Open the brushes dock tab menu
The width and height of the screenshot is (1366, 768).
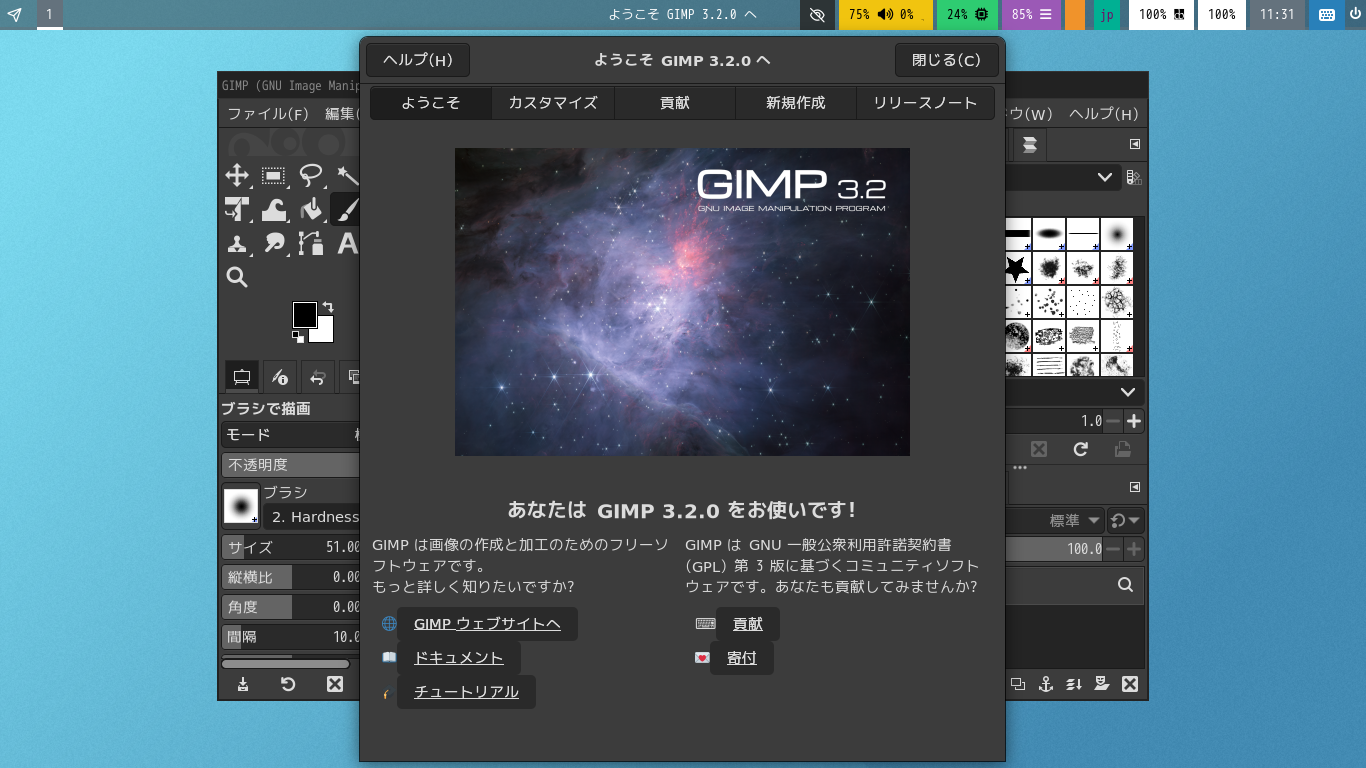pyautogui.click(x=1135, y=144)
